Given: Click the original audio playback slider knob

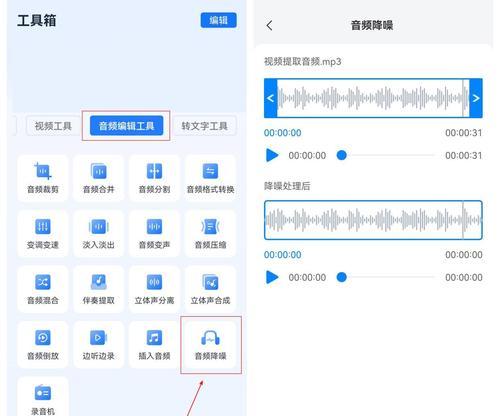Looking at the screenshot, I should 342,155.
